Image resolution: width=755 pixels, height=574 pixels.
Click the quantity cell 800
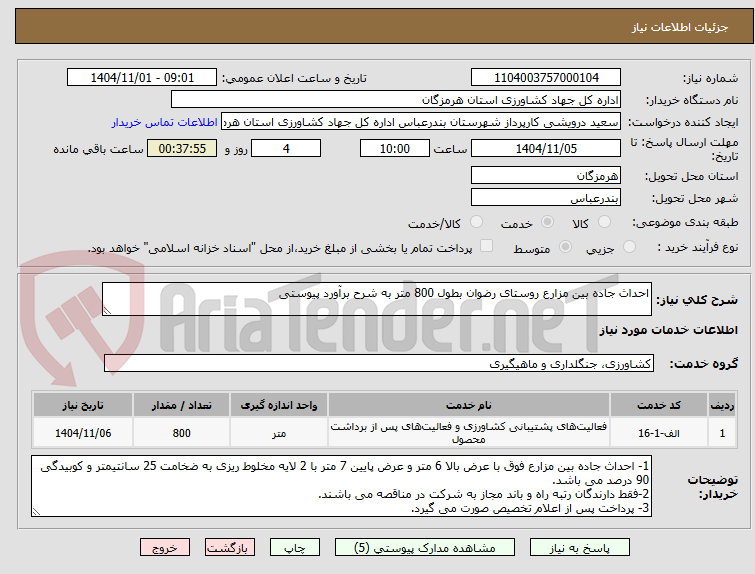pyautogui.click(x=182, y=432)
